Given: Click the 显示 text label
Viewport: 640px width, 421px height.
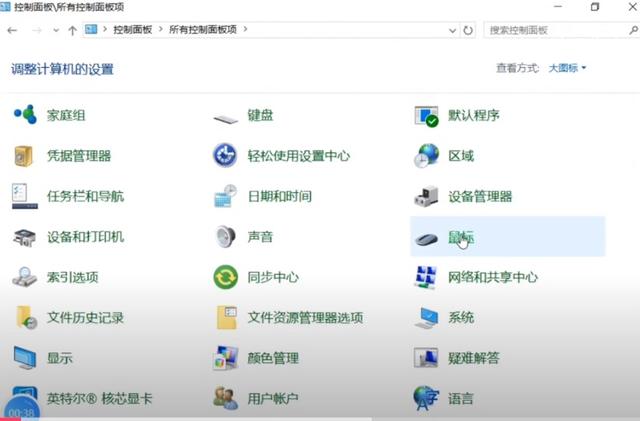Looking at the screenshot, I should 60,358.
